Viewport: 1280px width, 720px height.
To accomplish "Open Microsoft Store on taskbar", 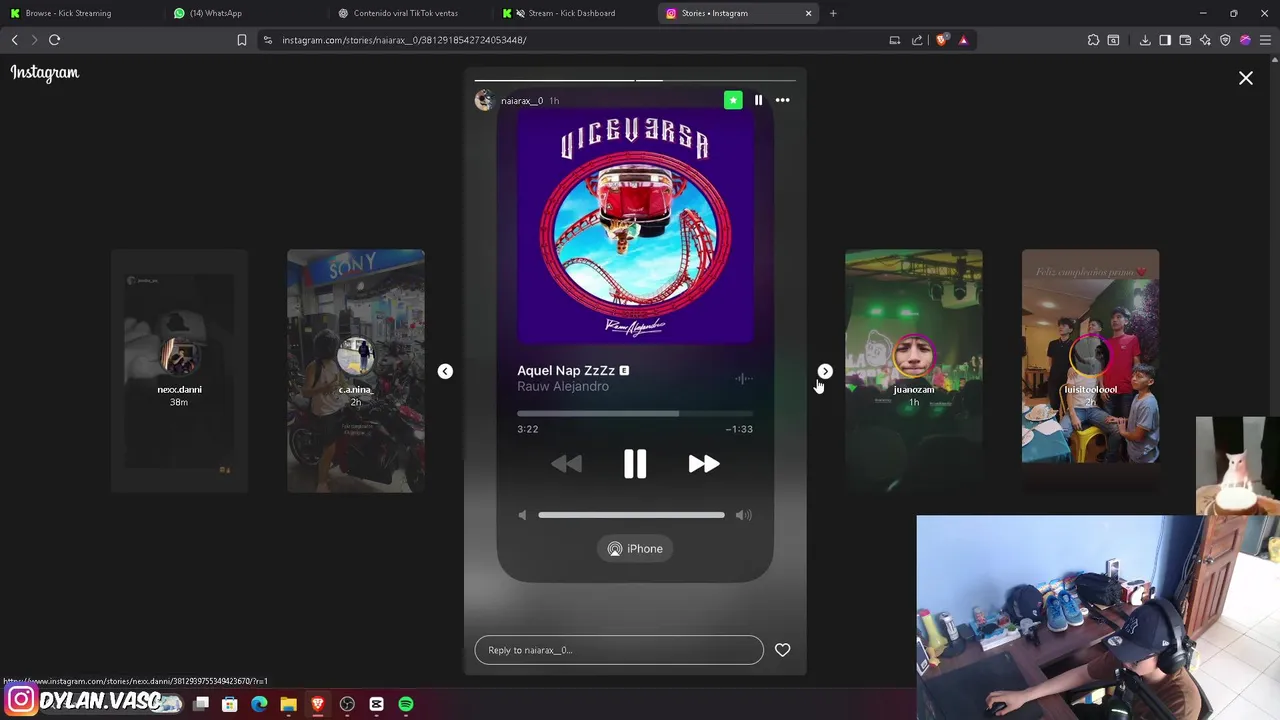I will [229, 704].
